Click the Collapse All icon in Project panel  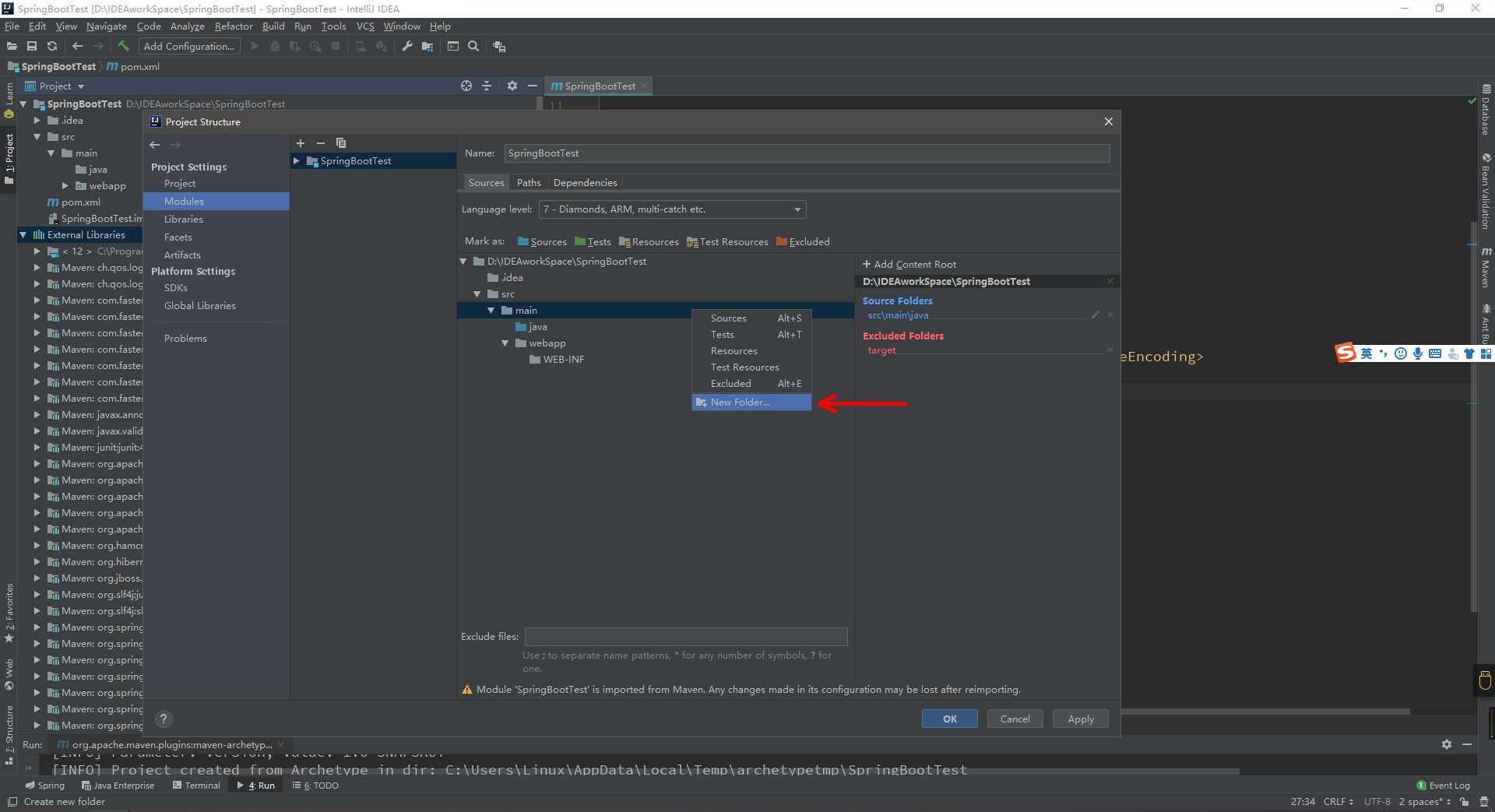tap(487, 86)
